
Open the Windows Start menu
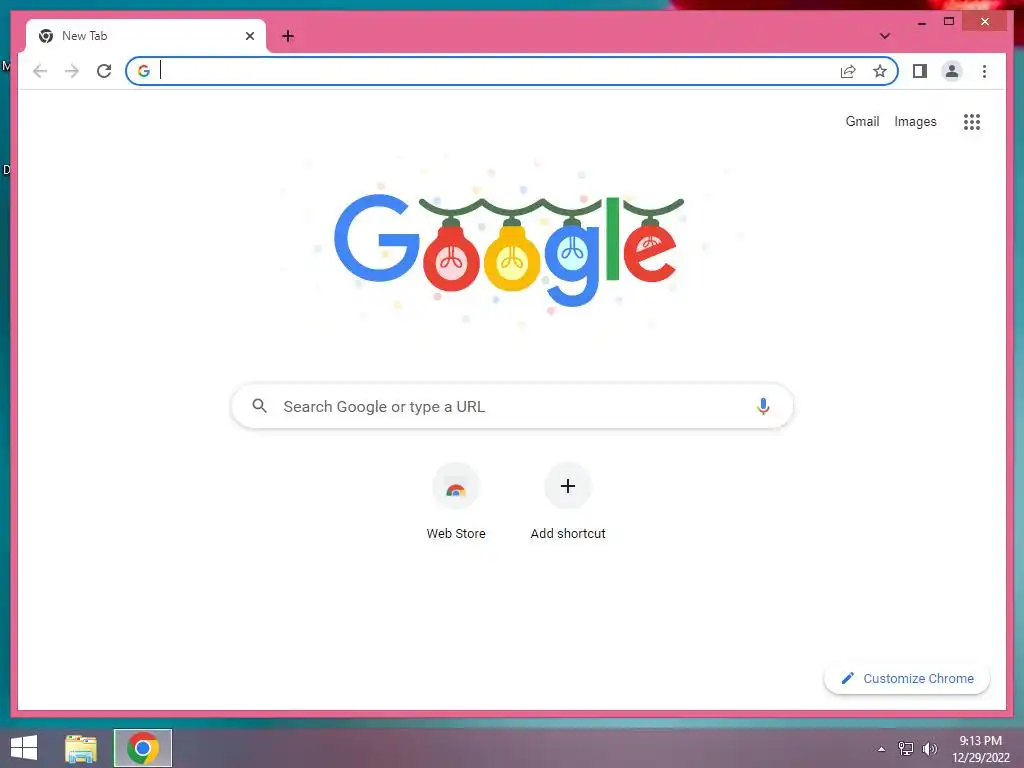[x=24, y=748]
